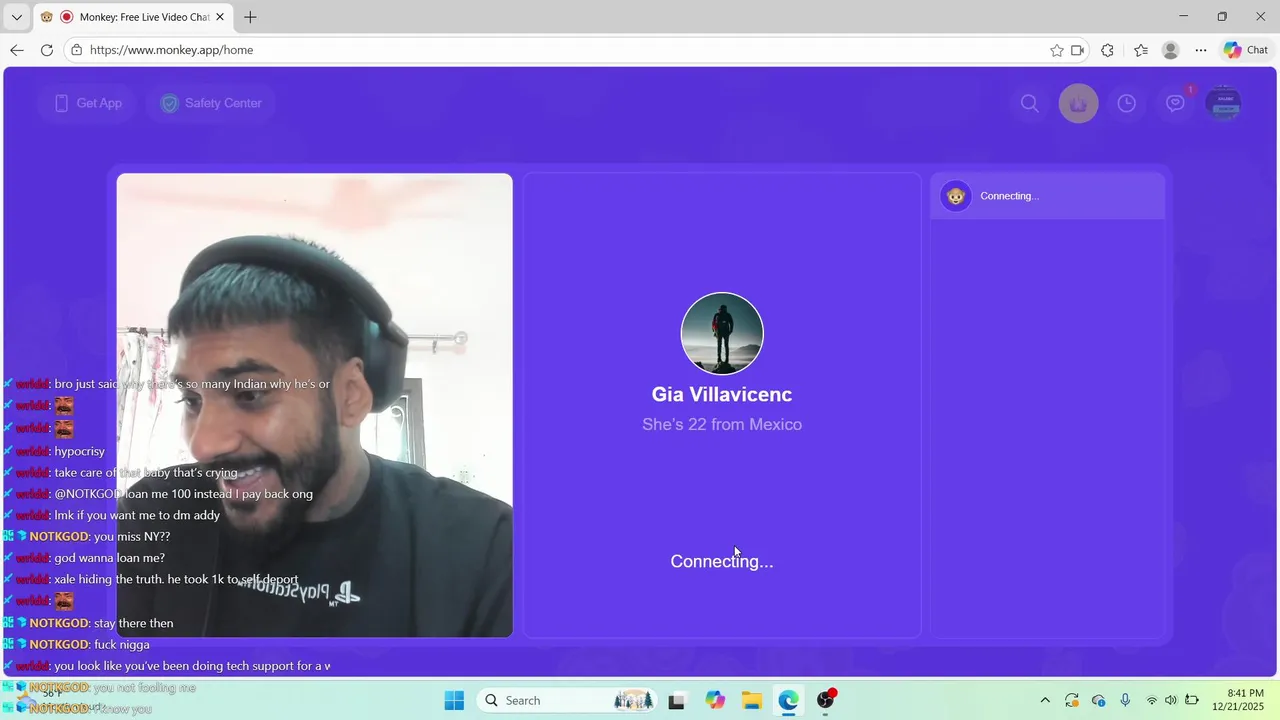Image resolution: width=1280 pixels, height=720 pixels.
Task: Click the OneDrive cloud tray icon
Action: (x=1099, y=700)
